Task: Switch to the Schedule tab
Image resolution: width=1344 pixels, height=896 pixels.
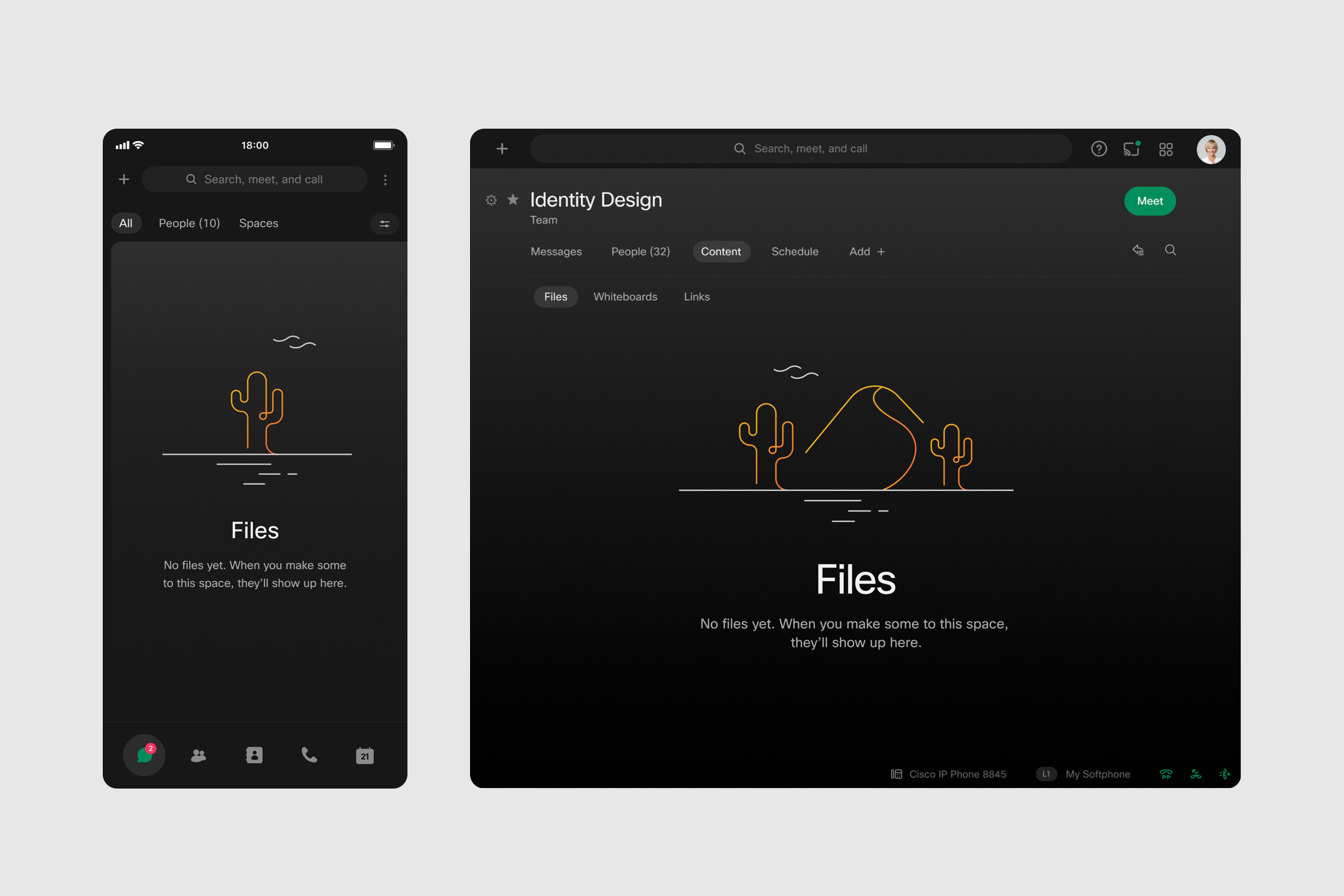Action: pyautogui.click(x=794, y=251)
